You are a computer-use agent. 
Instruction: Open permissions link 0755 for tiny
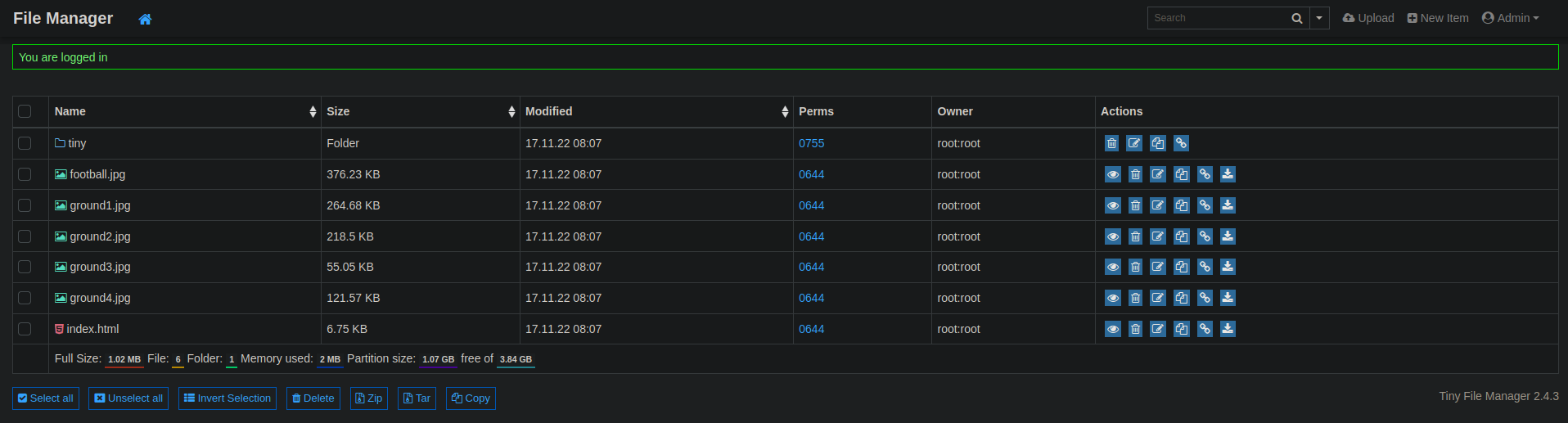coord(811,143)
